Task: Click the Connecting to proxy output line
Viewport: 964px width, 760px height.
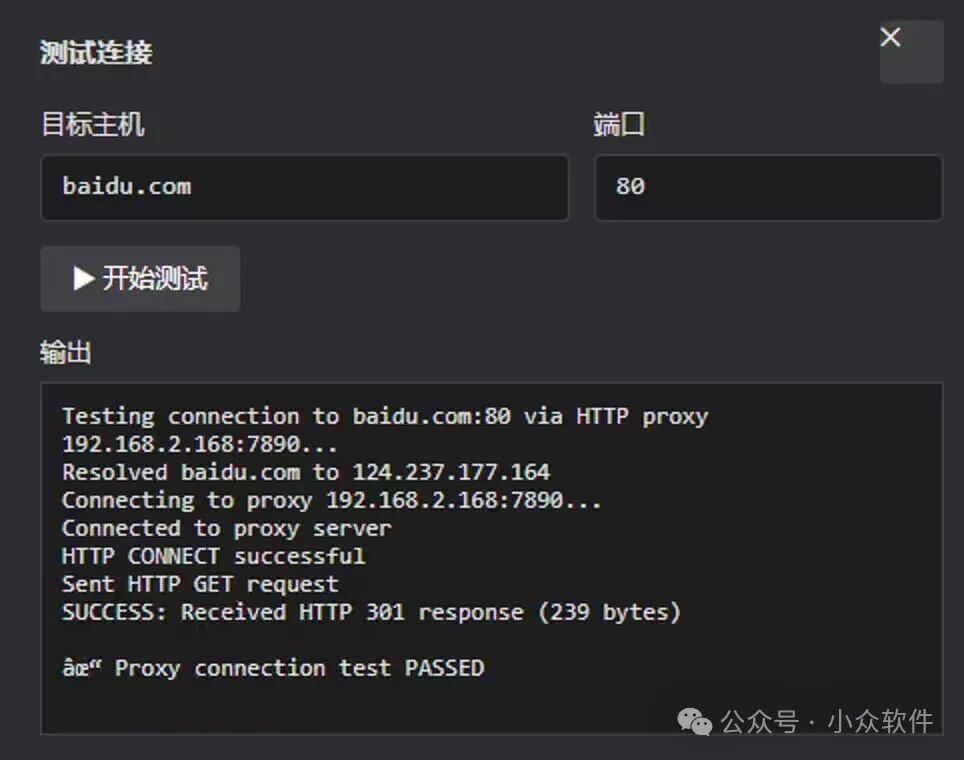Action: (330, 499)
